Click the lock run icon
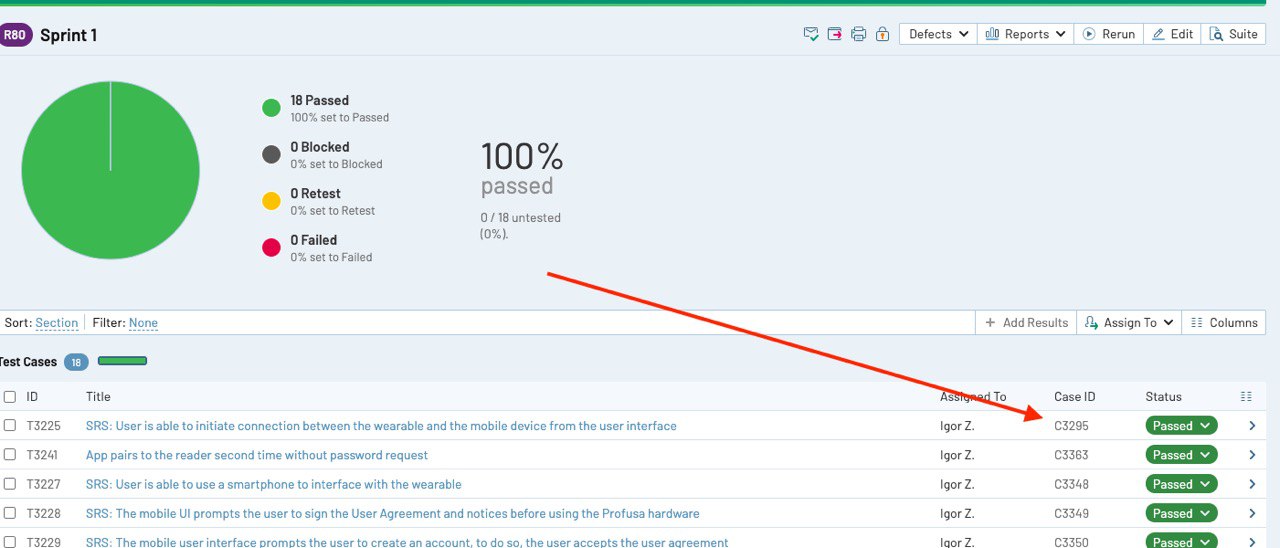The height and width of the screenshot is (548, 1280). [882, 34]
